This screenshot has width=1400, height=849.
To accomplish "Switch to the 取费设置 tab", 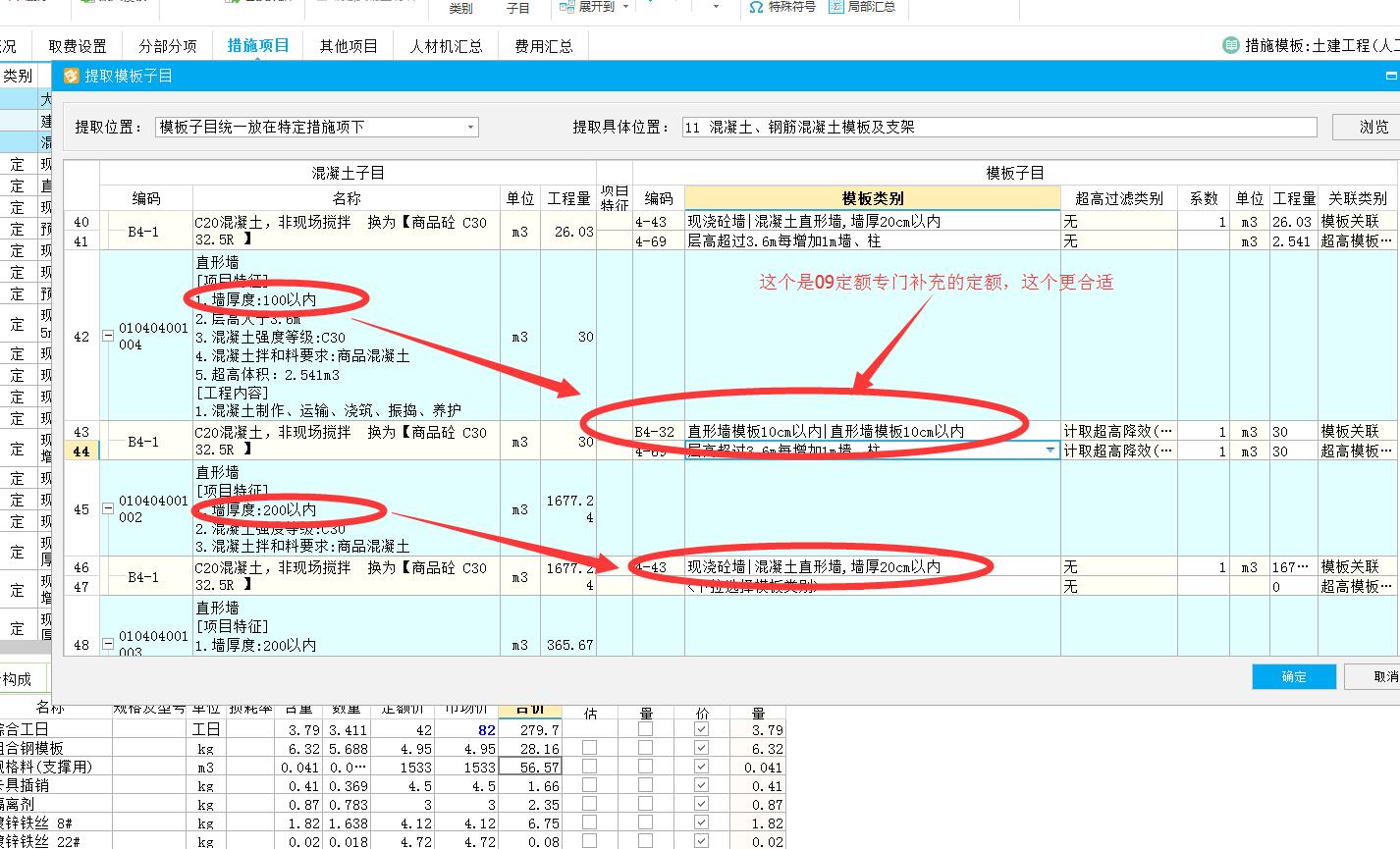I will (x=78, y=46).
